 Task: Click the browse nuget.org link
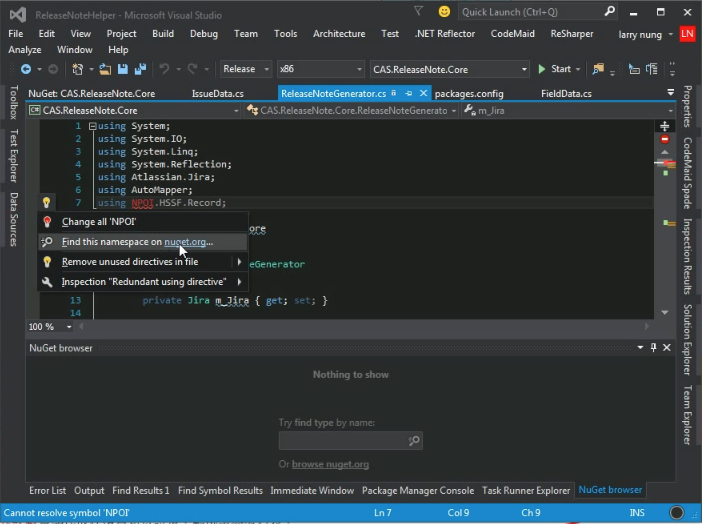pos(330,464)
